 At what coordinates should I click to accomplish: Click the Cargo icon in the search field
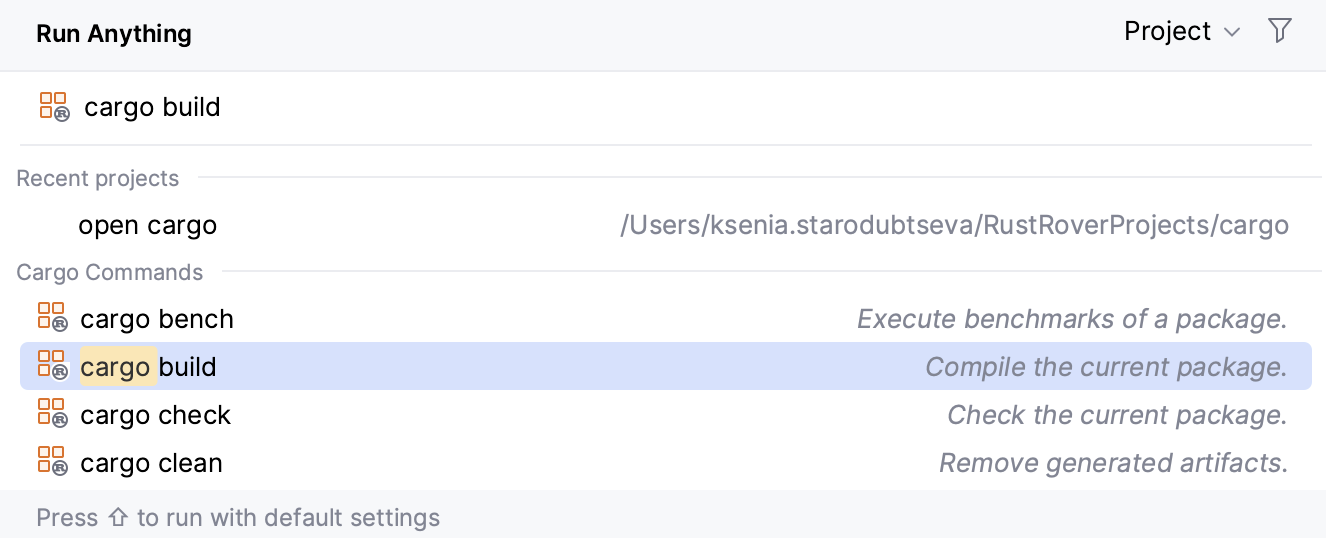click(54, 107)
